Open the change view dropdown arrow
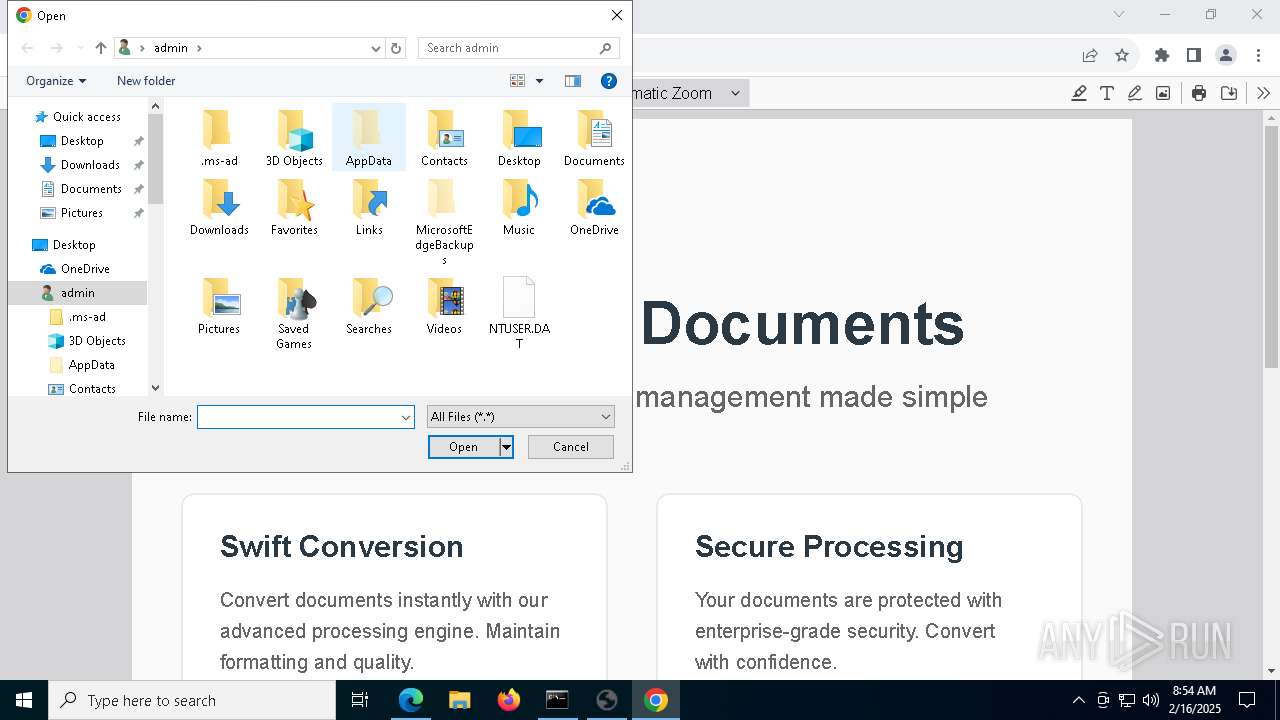The width and height of the screenshot is (1280, 720). pyautogui.click(x=539, y=81)
